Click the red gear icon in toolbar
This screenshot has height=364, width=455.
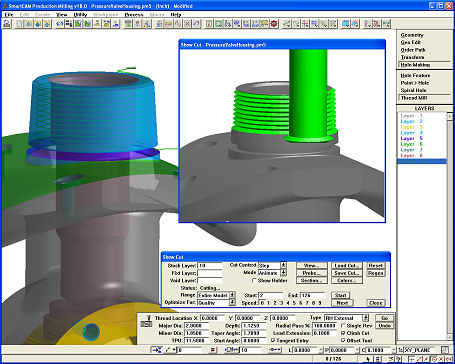(x=274, y=24)
